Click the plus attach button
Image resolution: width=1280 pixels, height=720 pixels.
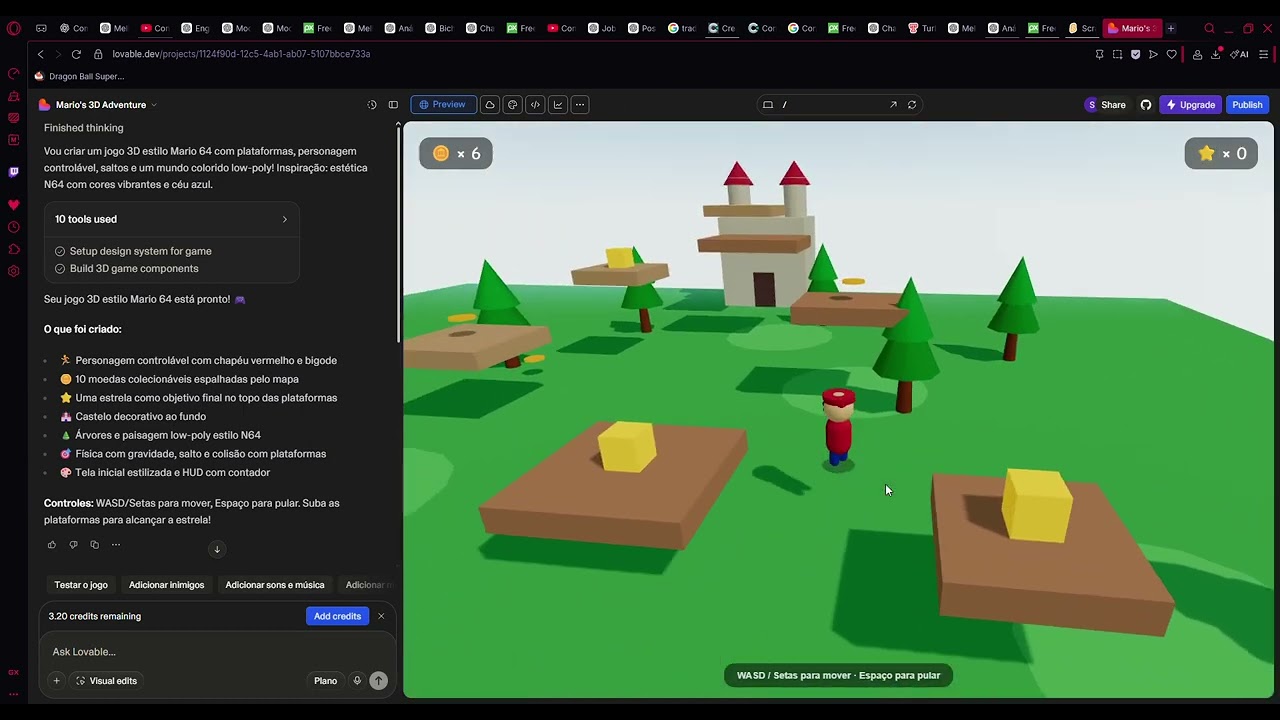[56, 681]
